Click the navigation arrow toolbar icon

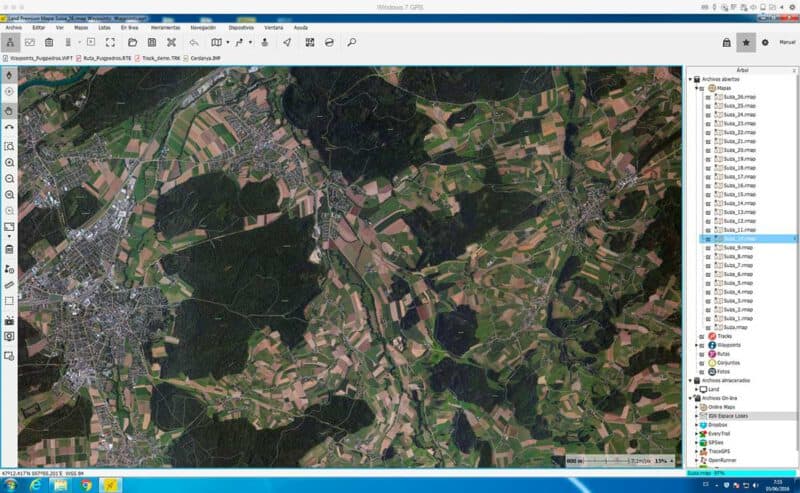coord(287,42)
